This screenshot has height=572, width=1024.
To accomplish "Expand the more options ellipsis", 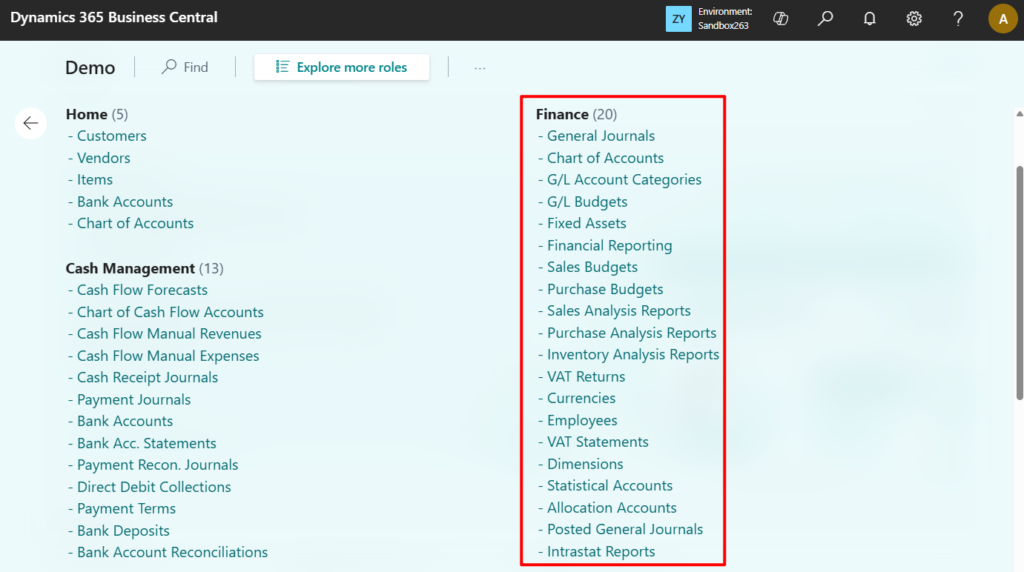I will pyautogui.click(x=480, y=68).
